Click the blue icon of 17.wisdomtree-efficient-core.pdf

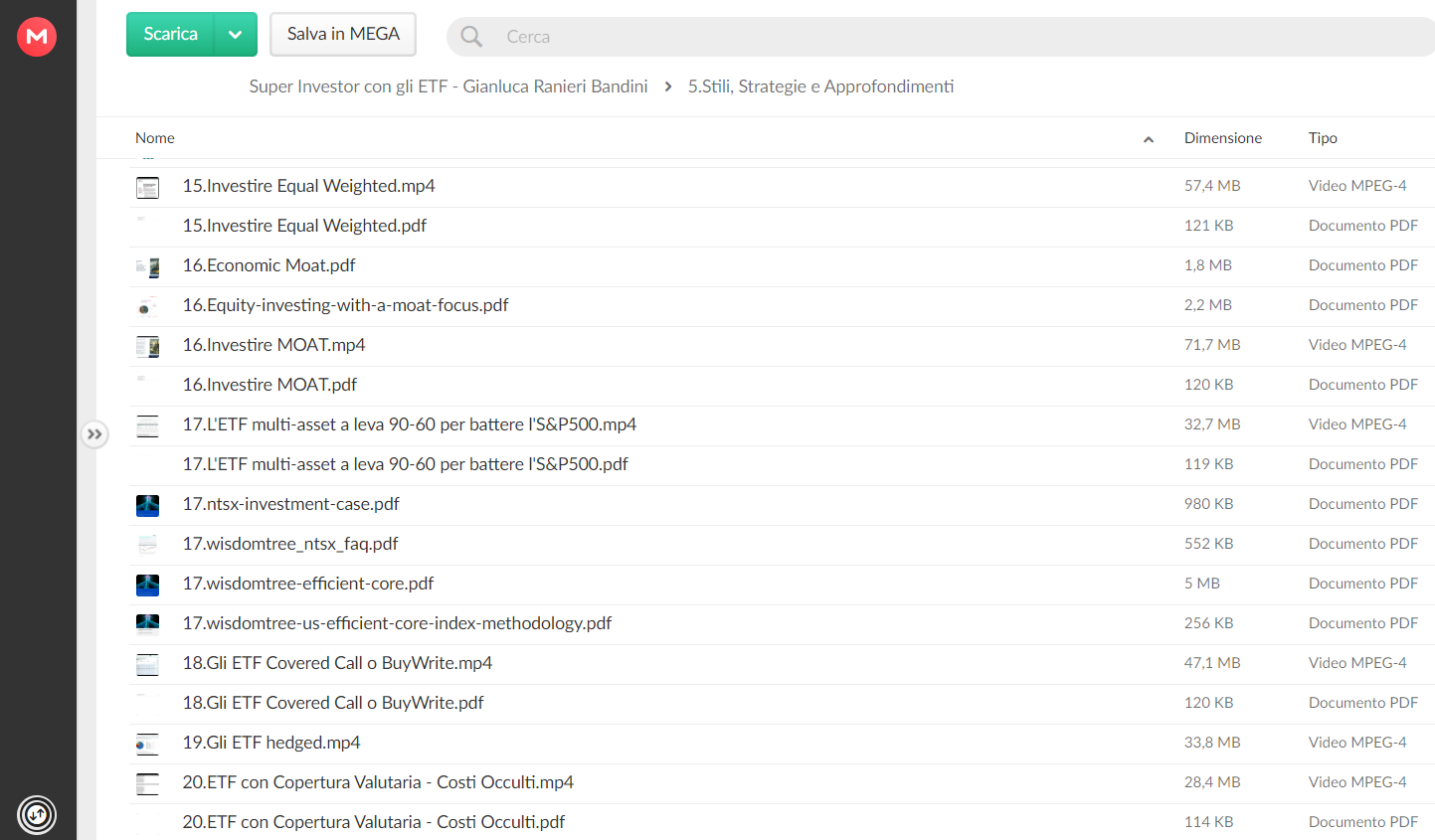coord(147,585)
